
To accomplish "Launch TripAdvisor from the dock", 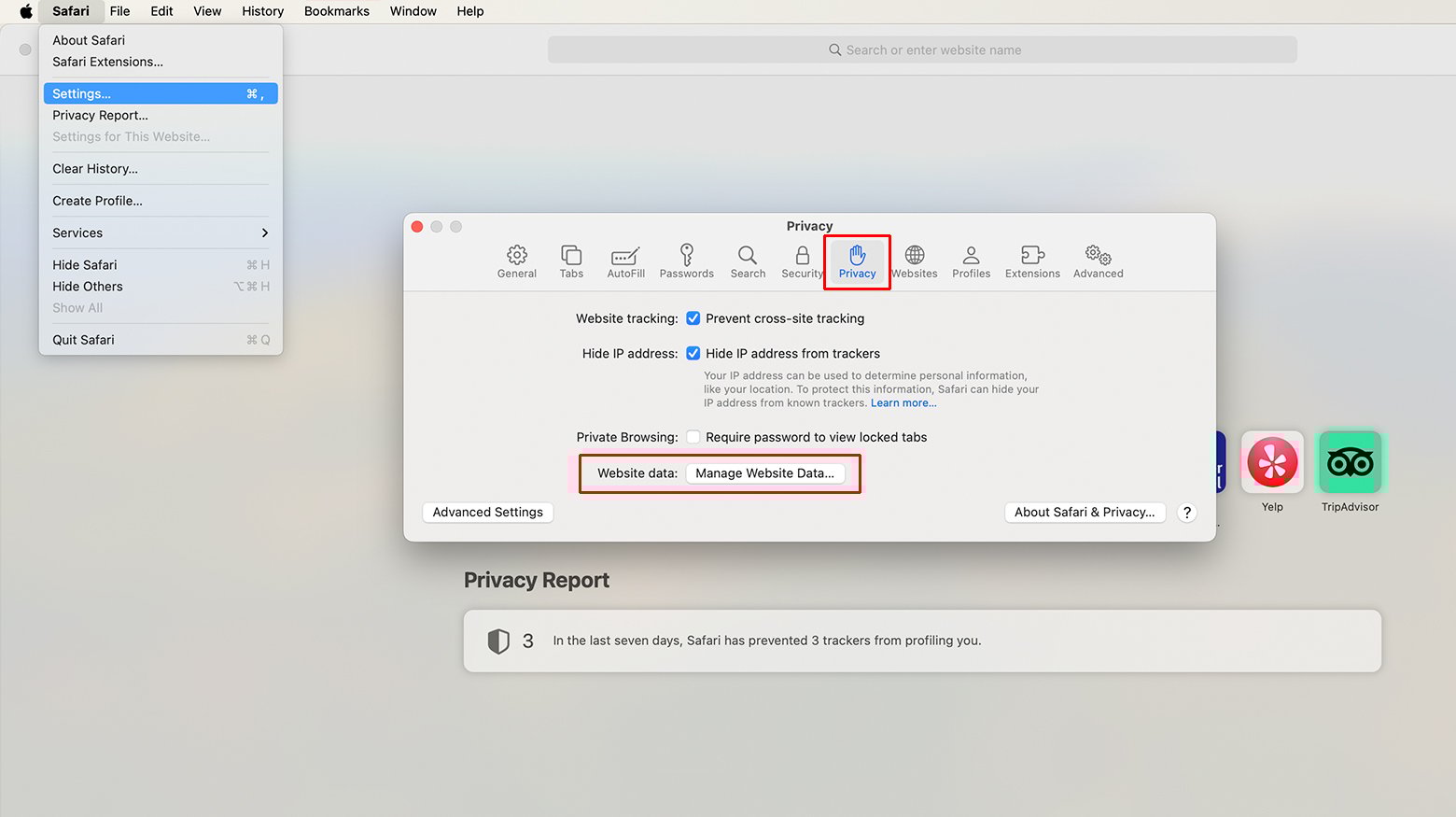I will 1350,462.
